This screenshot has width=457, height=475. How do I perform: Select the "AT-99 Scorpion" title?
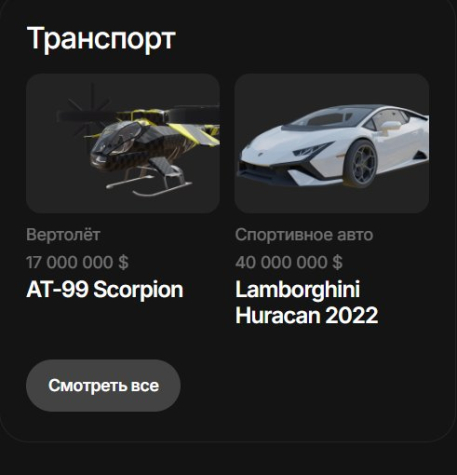(105, 289)
